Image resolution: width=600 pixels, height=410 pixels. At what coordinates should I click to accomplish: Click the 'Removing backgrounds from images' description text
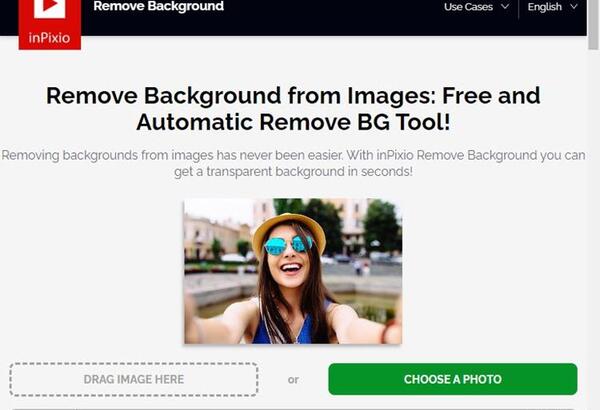pos(293,163)
